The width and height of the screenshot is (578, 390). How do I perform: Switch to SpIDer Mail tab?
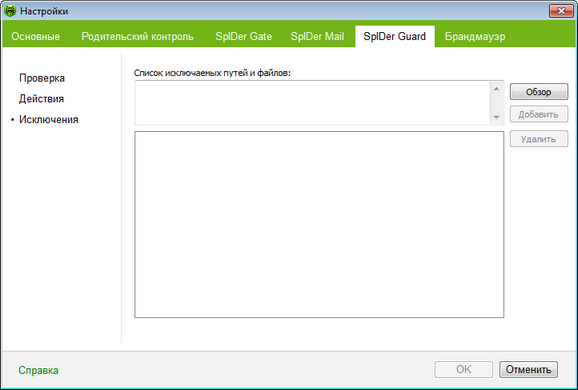[317, 36]
